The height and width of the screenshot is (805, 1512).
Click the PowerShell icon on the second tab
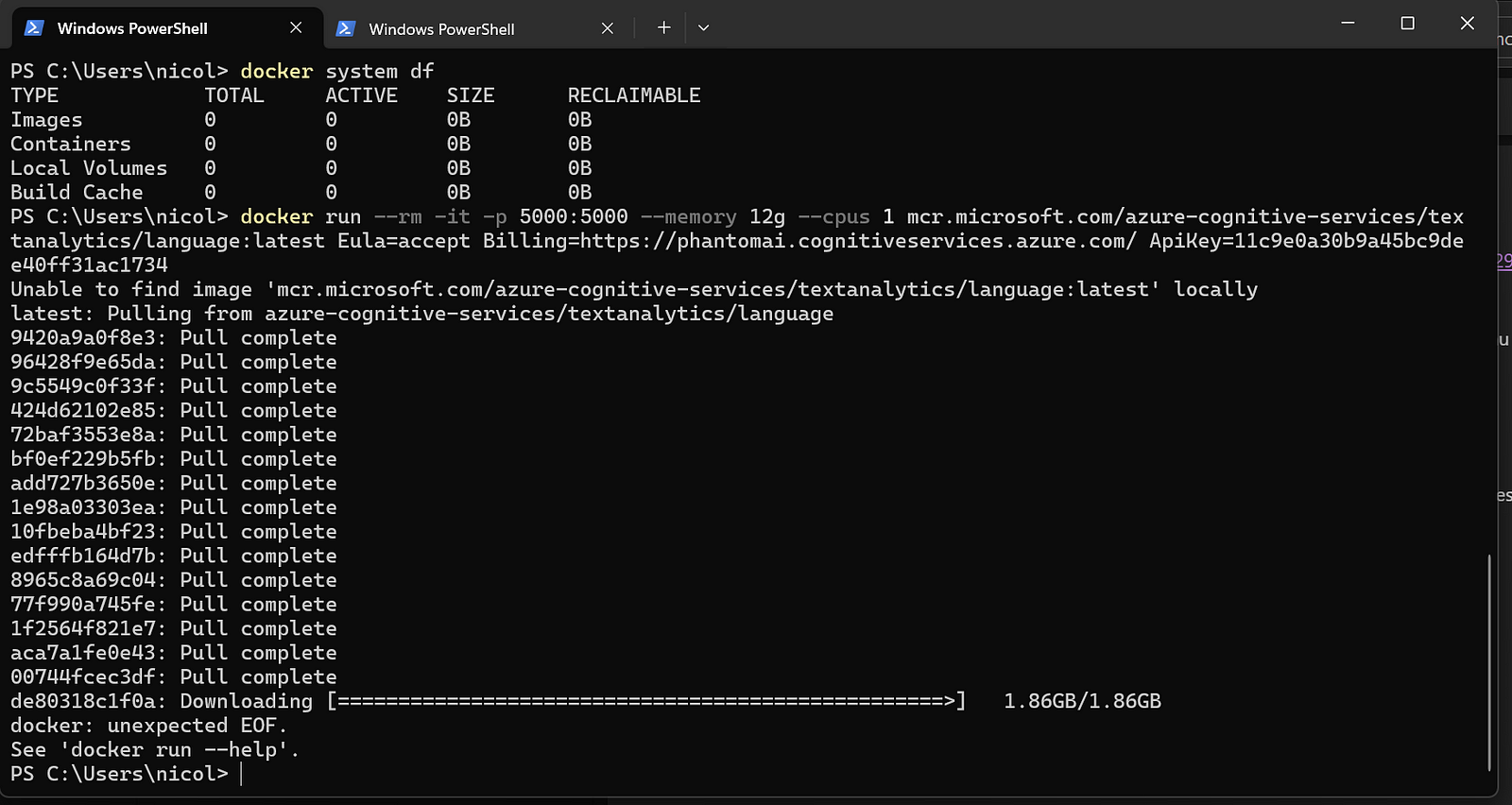pyautogui.click(x=346, y=28)
